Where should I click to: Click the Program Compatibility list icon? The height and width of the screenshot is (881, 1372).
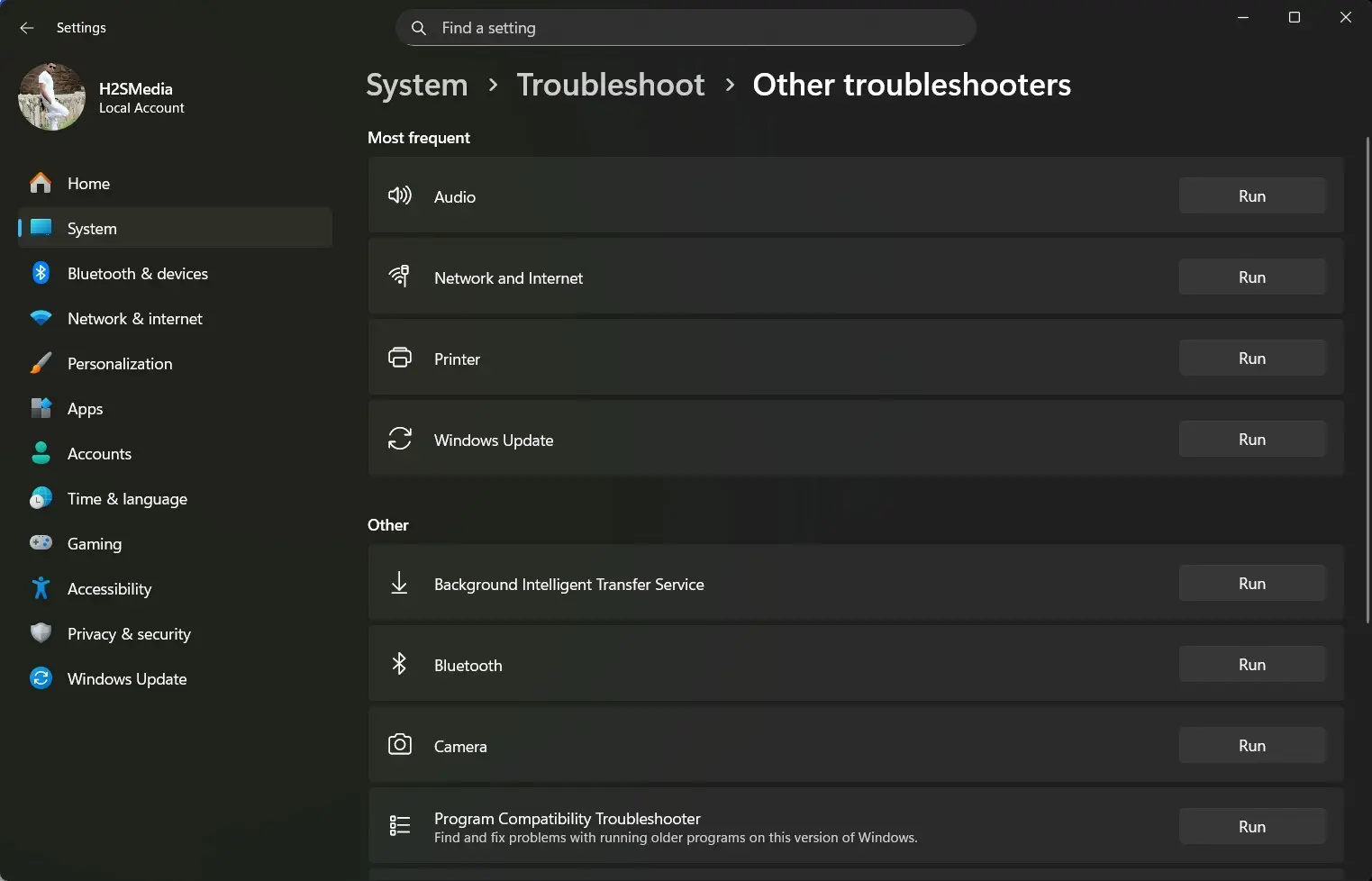pos(400,825)
